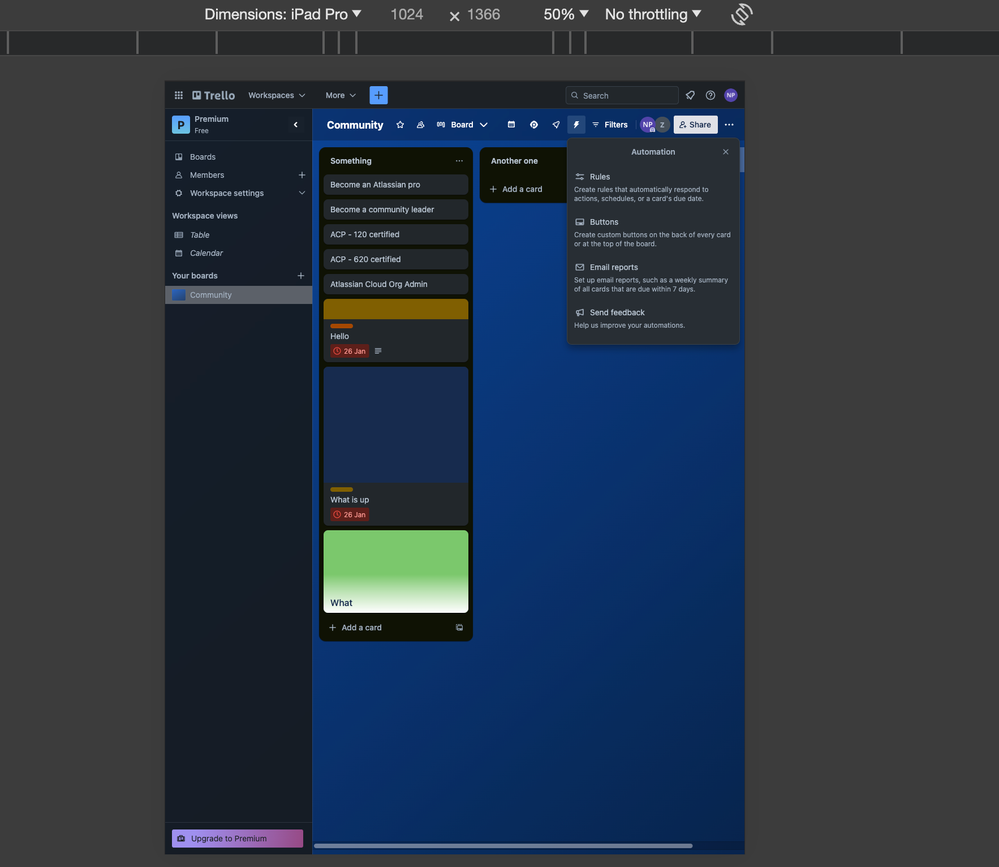
Task: Click the notification bell icon
Action: click(690, 95)
